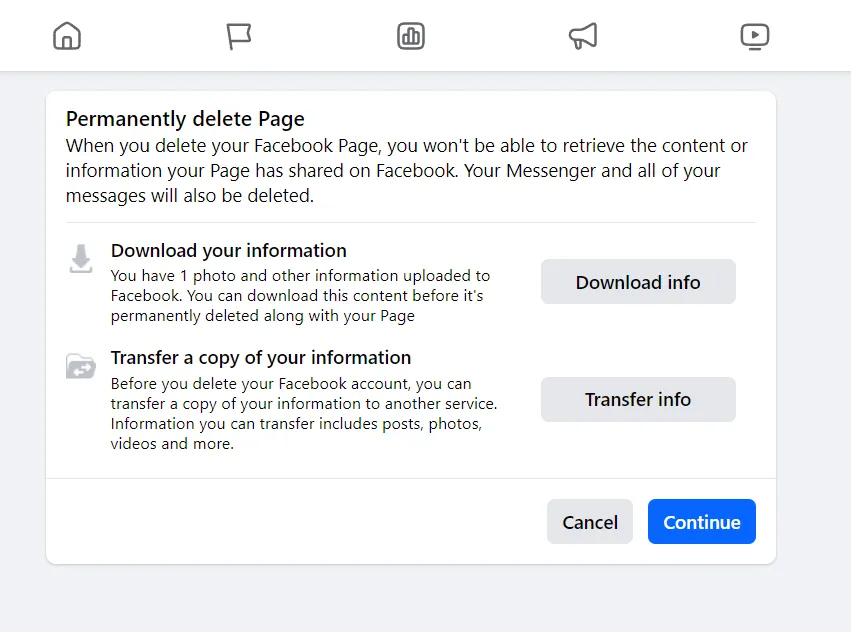The width and height of the screenshot is (851, 632).
Task: Cancel the page deletion
Action: 590,522
